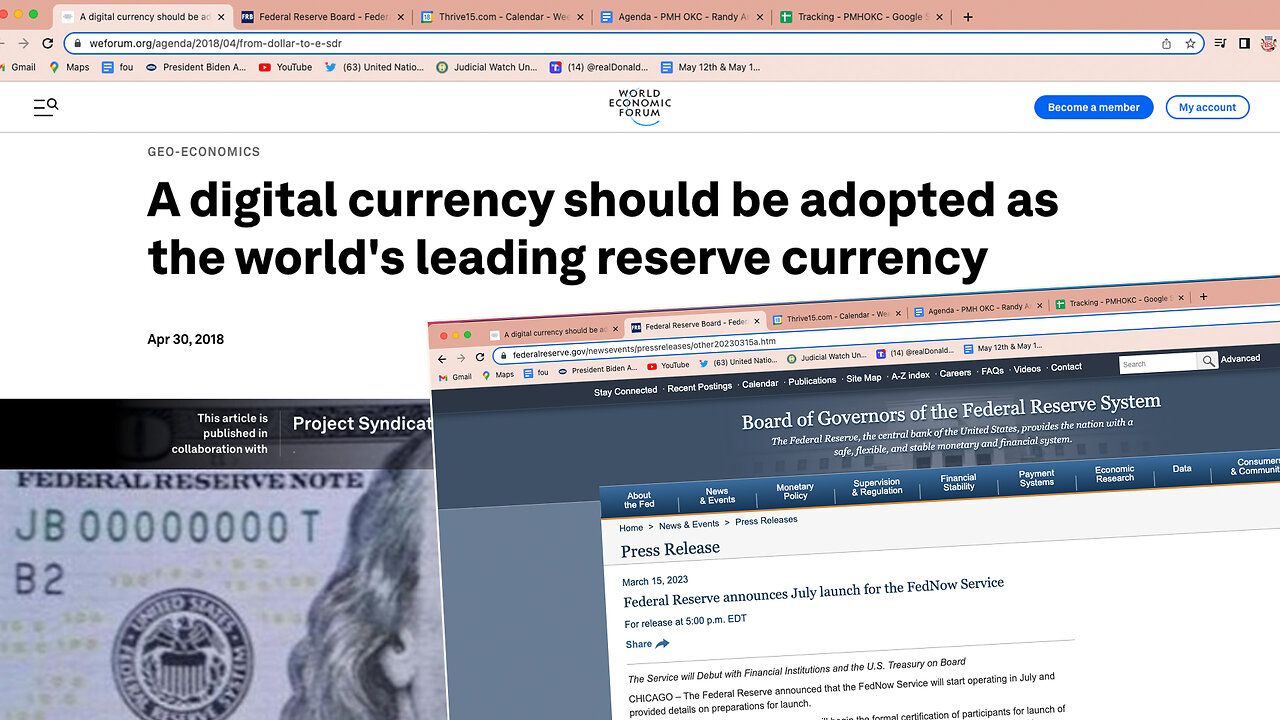Click the share icon in the weforum address bar
Image resolution: width=1280 pixels, height=720 pixels.
[x=1166, y=44]
